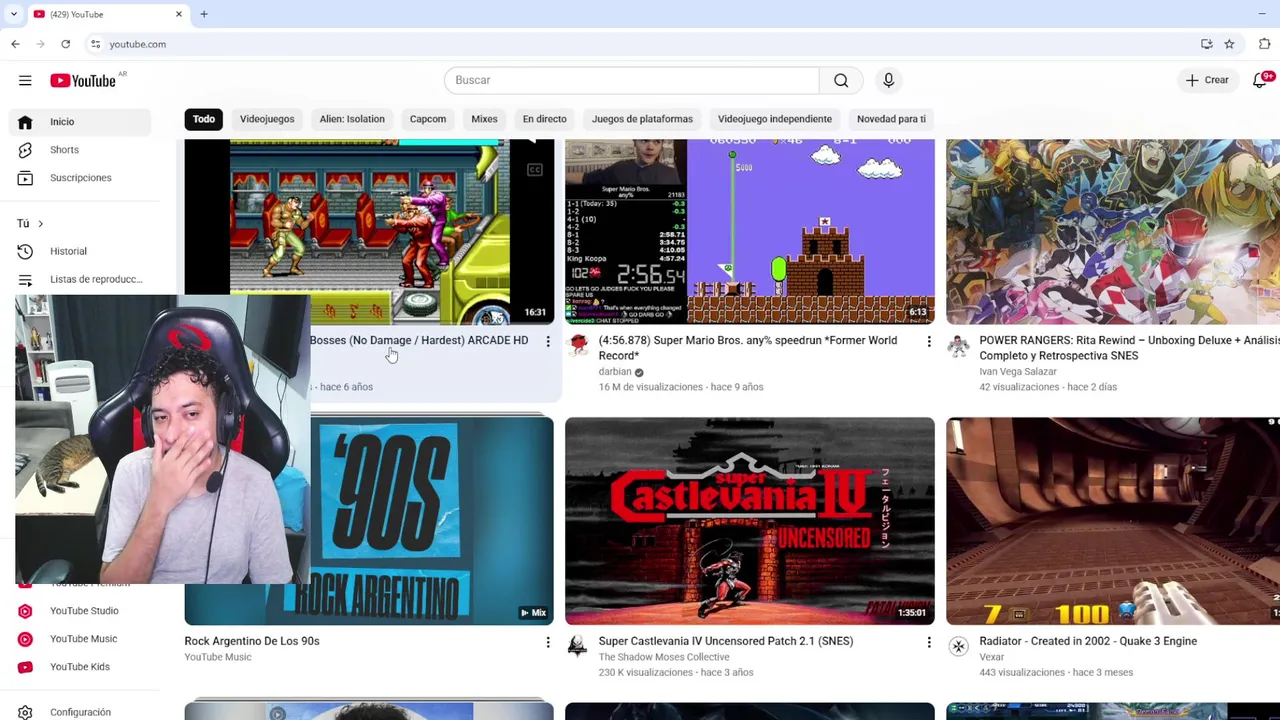The image size is (1280, 720).
Task: Select the Videojuegos filter chip
Action: (x=267, y=119)
